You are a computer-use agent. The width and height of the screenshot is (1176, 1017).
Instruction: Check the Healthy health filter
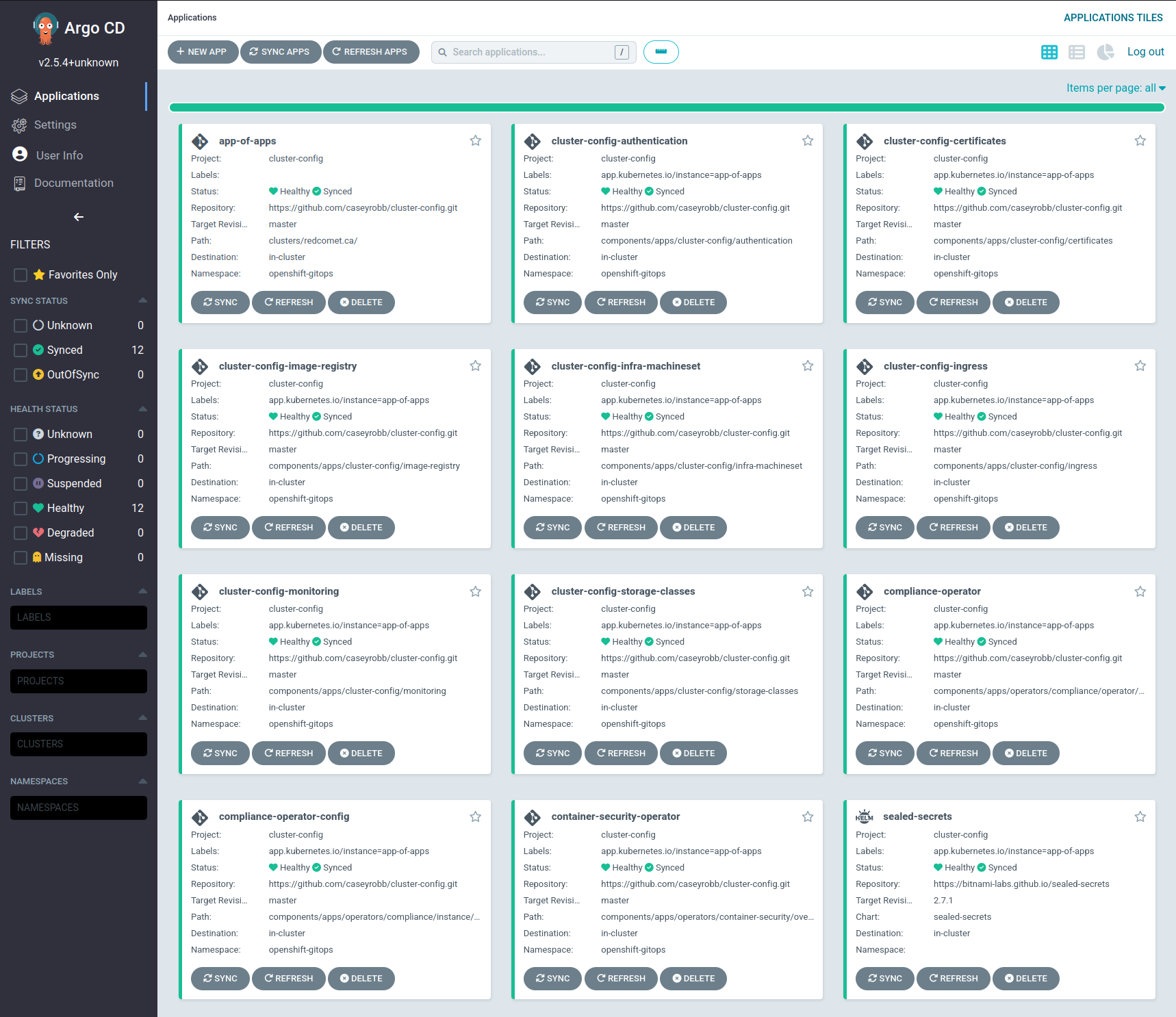click(x=21, y=508)
